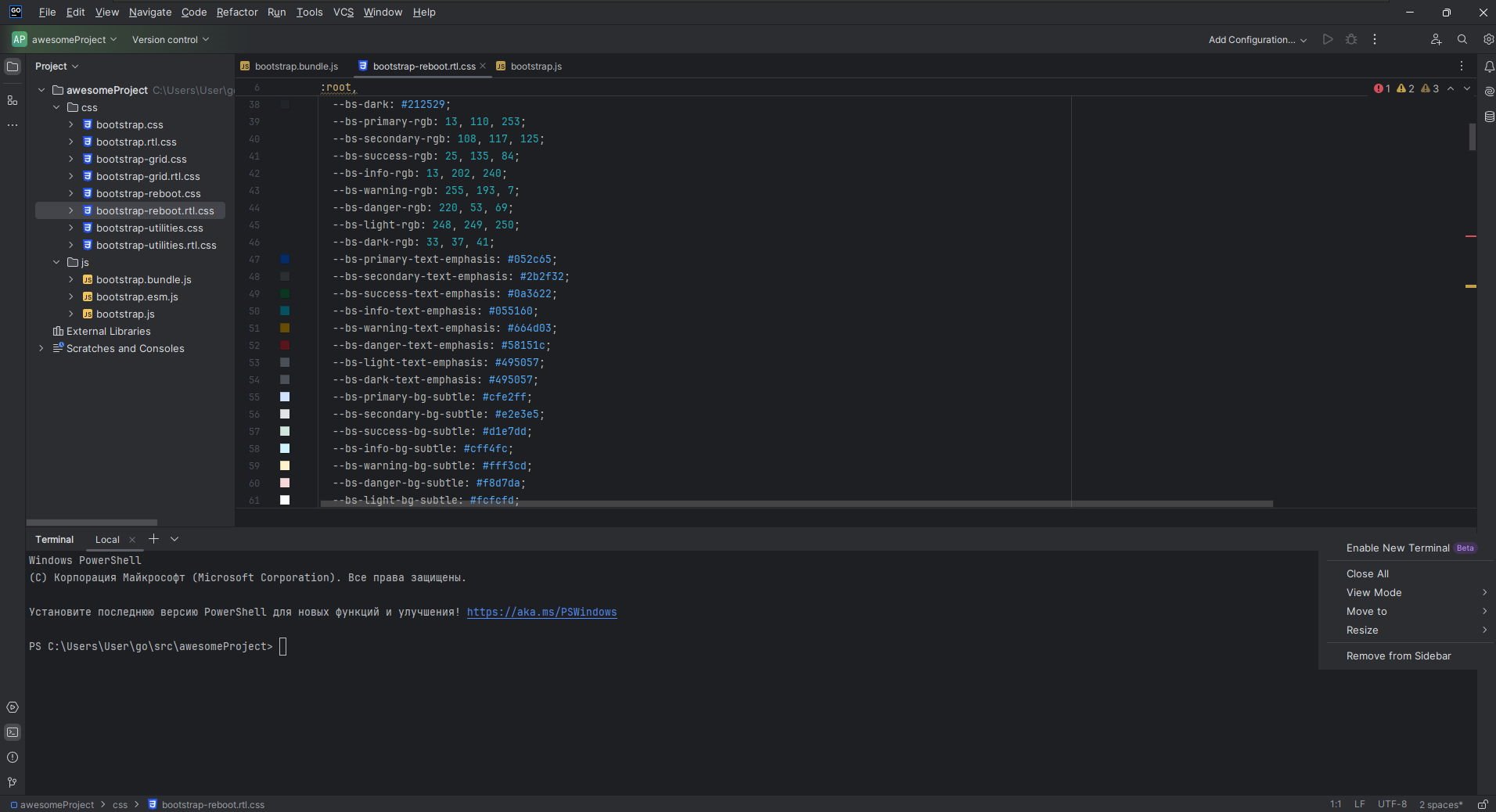Viewport: 1496px width, 812px height.
Task: Click the GoLand logo icon
Action: point(16,12)
